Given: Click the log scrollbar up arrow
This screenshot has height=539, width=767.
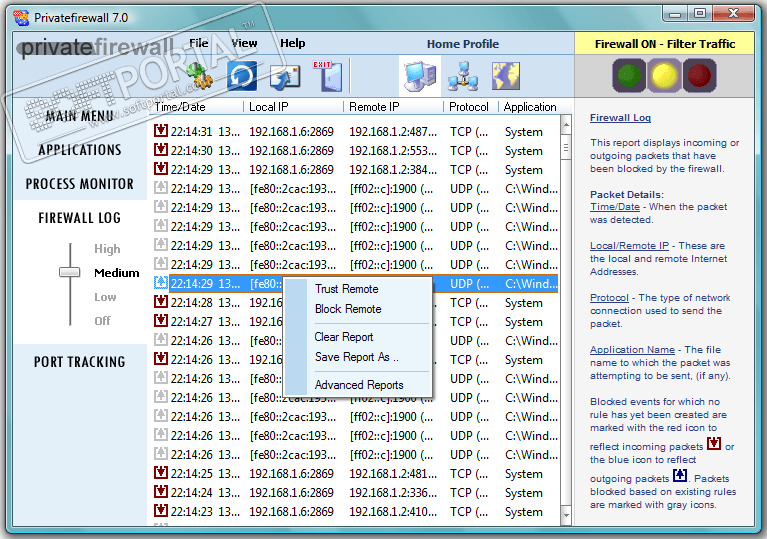Looking at the screenshot, I should tap(565, 125).
